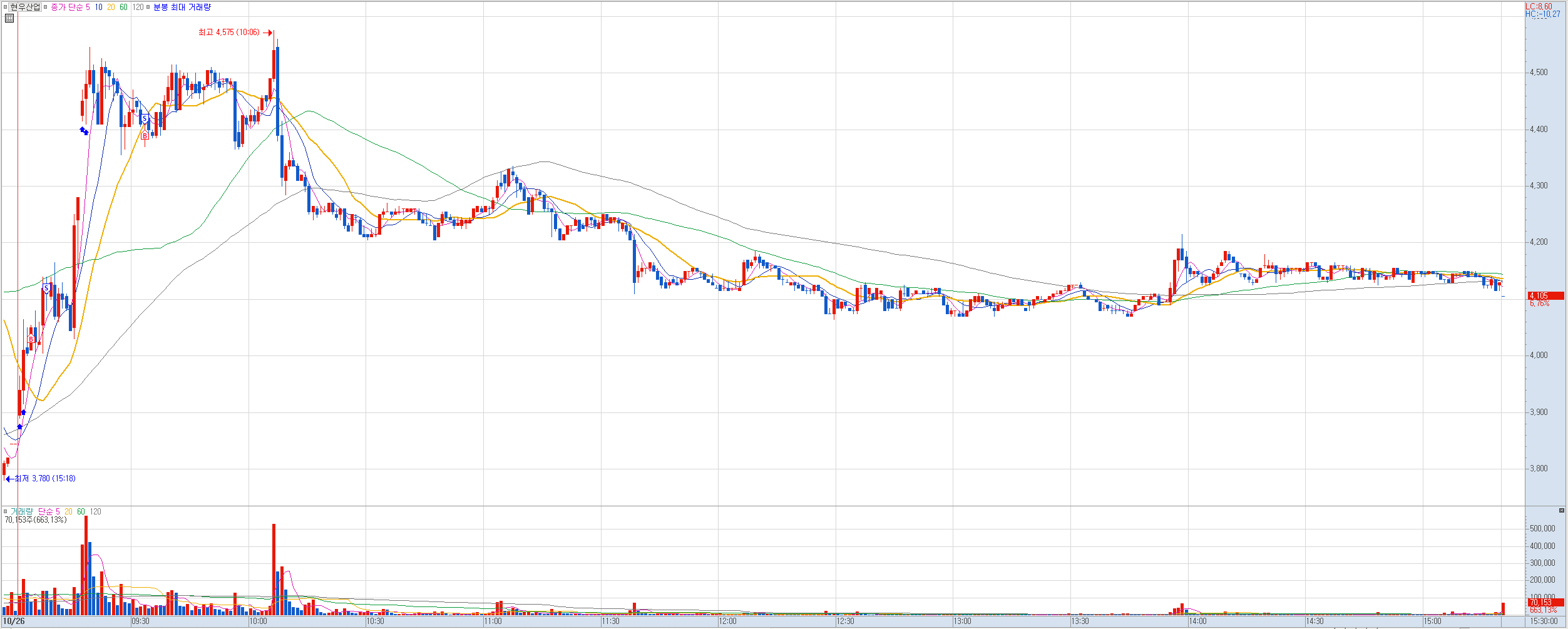Close the volume panel with its X
1568x629 pixels.
pyautogui.click(x=1561, y=511)
